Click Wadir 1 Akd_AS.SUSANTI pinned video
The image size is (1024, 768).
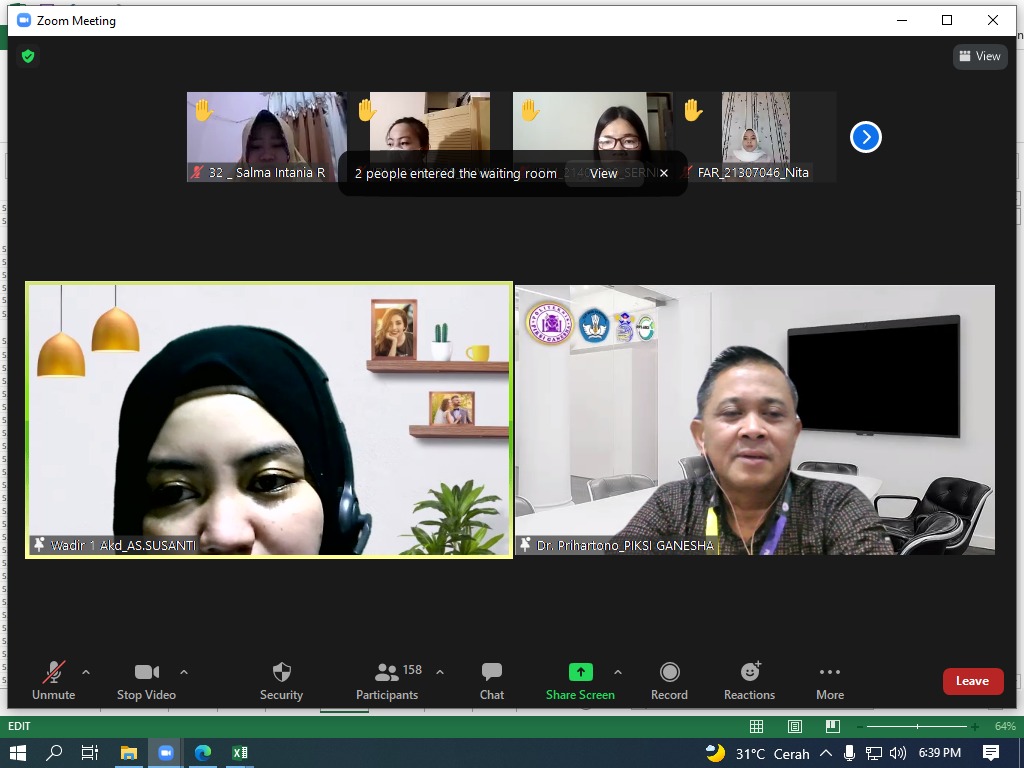pyautogui.click(x=269, y=419)
